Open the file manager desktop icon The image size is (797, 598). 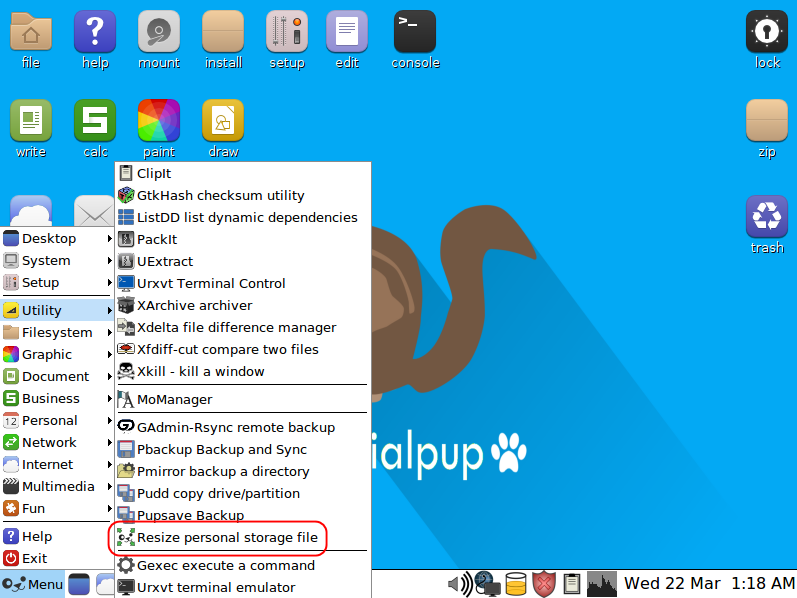point(31,32)
